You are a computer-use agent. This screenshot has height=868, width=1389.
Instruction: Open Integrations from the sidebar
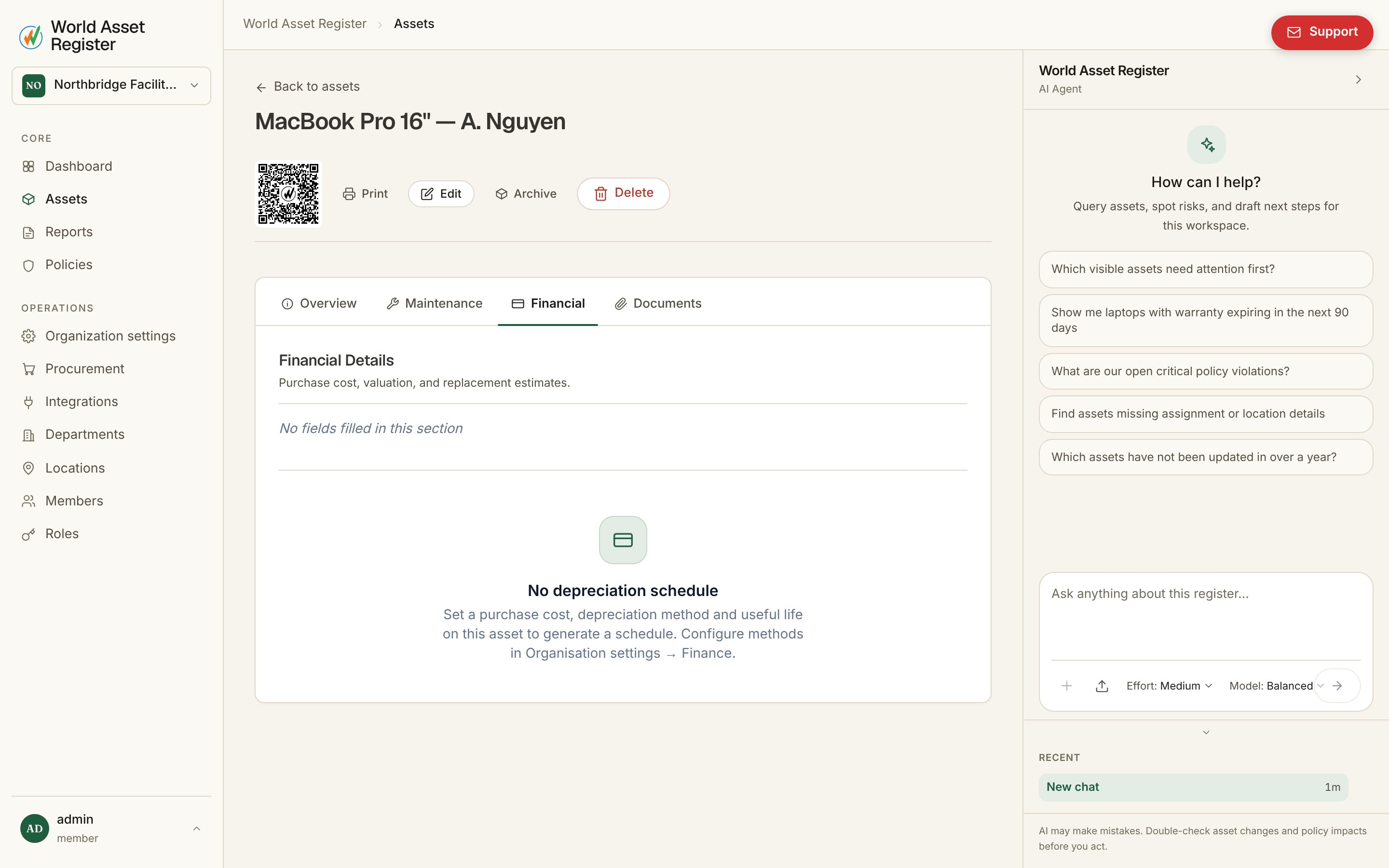[x=111, y=402]
